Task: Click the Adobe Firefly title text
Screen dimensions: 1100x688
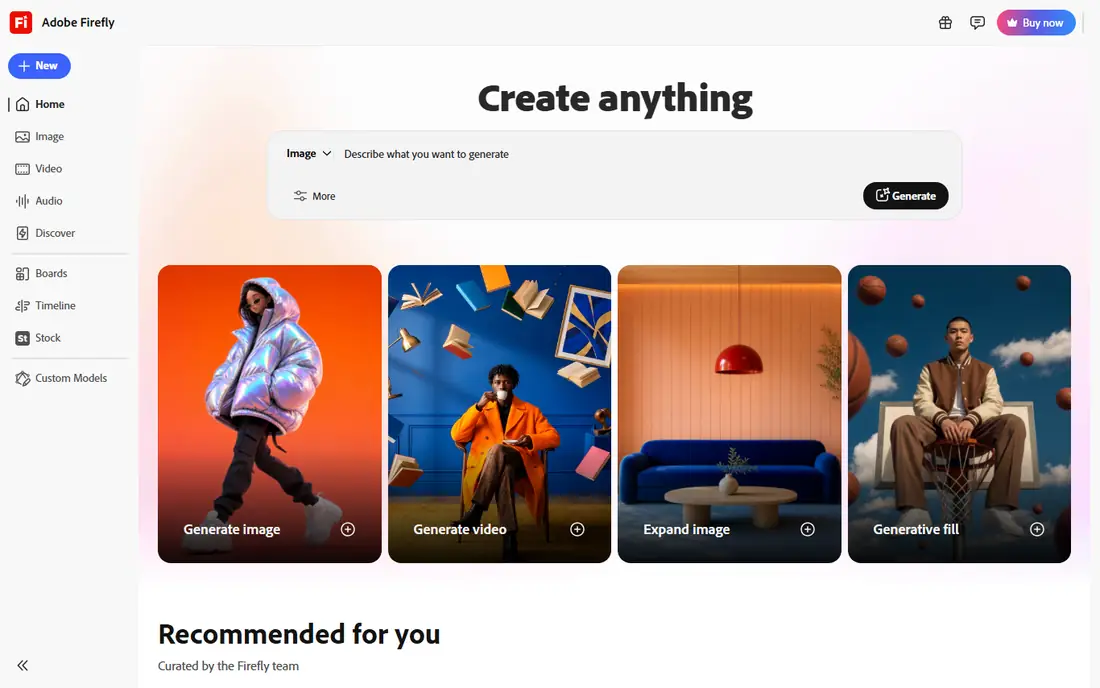Action: pyautogui.click(x=78, y=22)
